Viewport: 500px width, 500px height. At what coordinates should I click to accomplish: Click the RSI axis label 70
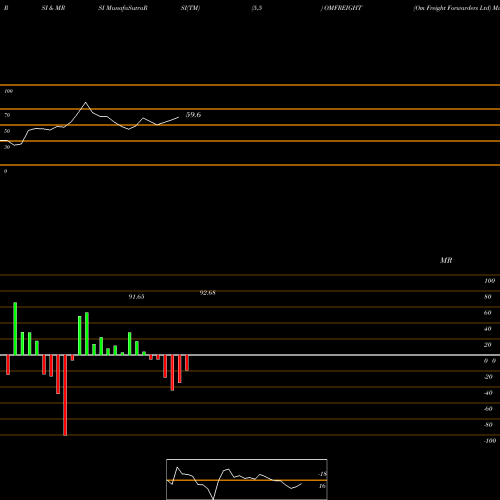pos(7,115)
